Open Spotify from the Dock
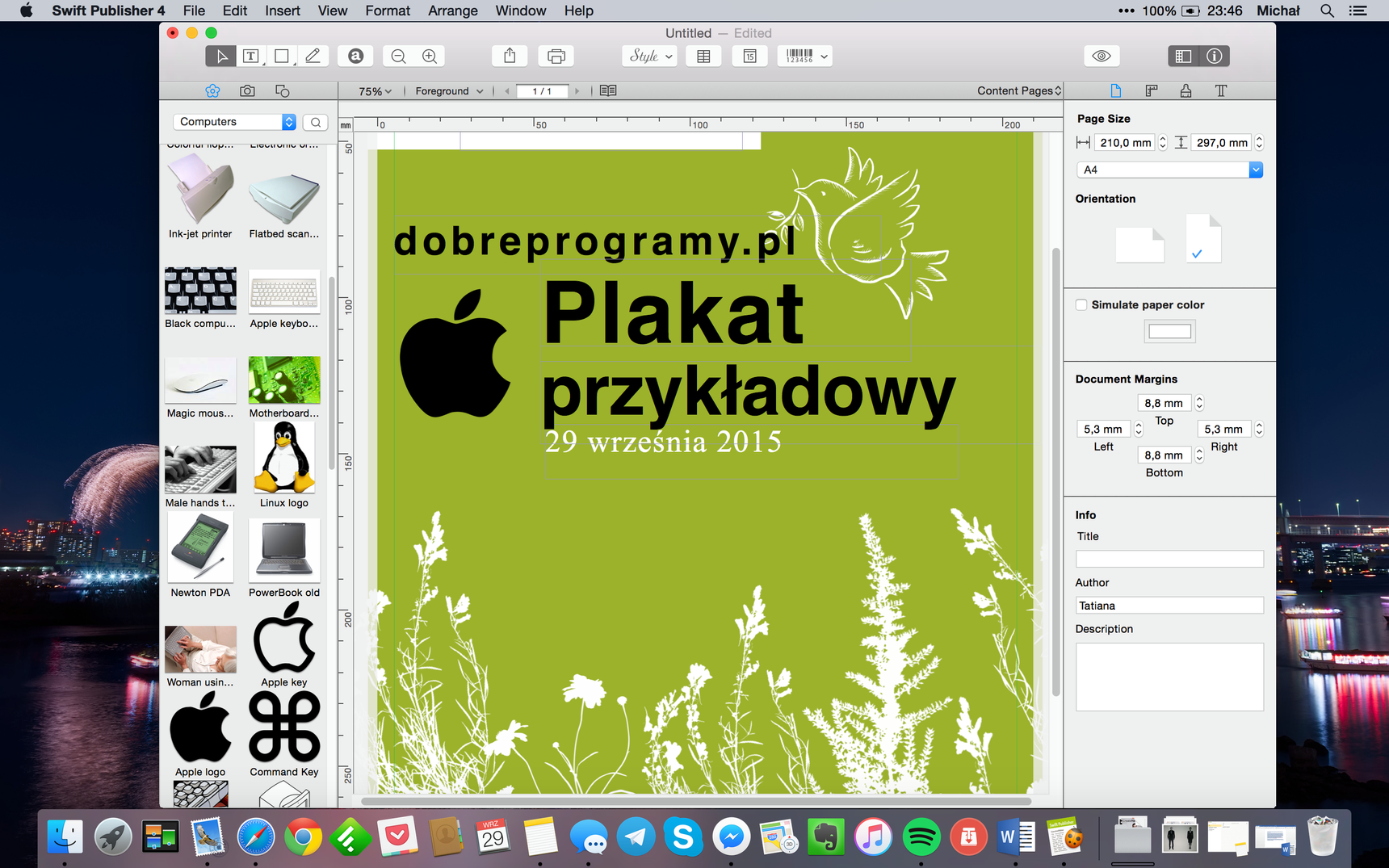The height and width of the screenshot is (868, 1389). point(921,838)
